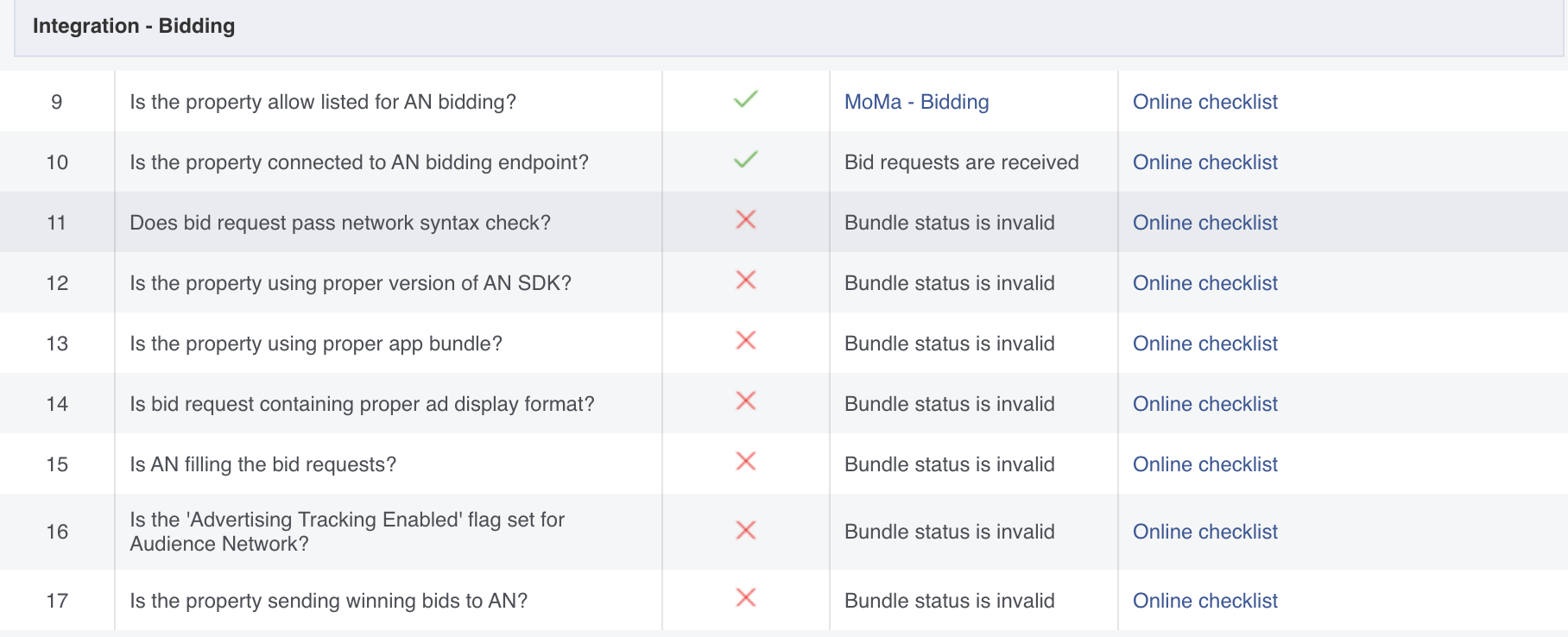Click red X for proper app bundle
Viewport: 1568px width, 637px height.
[x=746, y=341]
